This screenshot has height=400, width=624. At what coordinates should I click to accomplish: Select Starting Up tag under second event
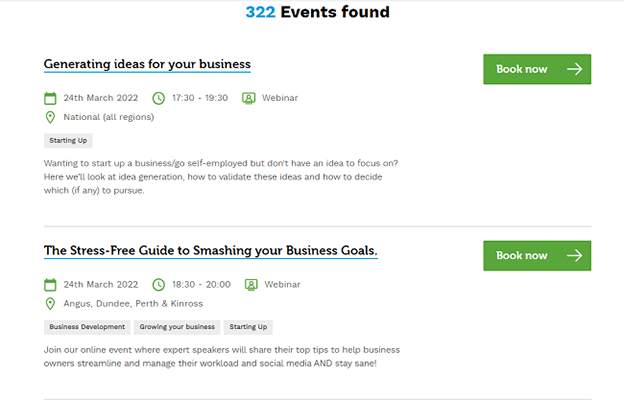(x=248, y=327)
